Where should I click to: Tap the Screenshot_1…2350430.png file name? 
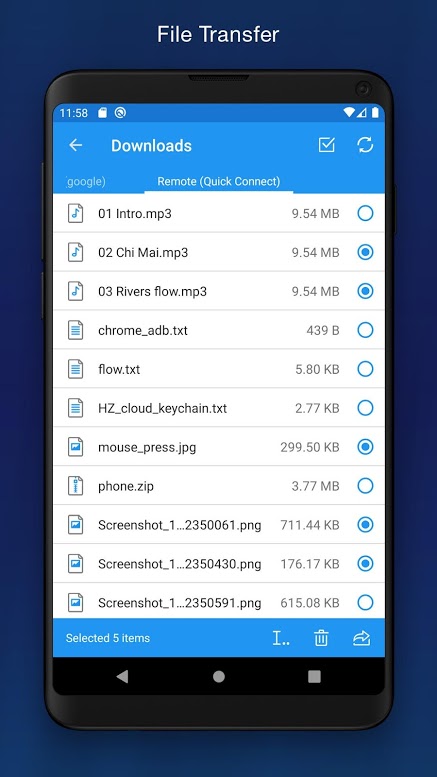coord(179,564)
